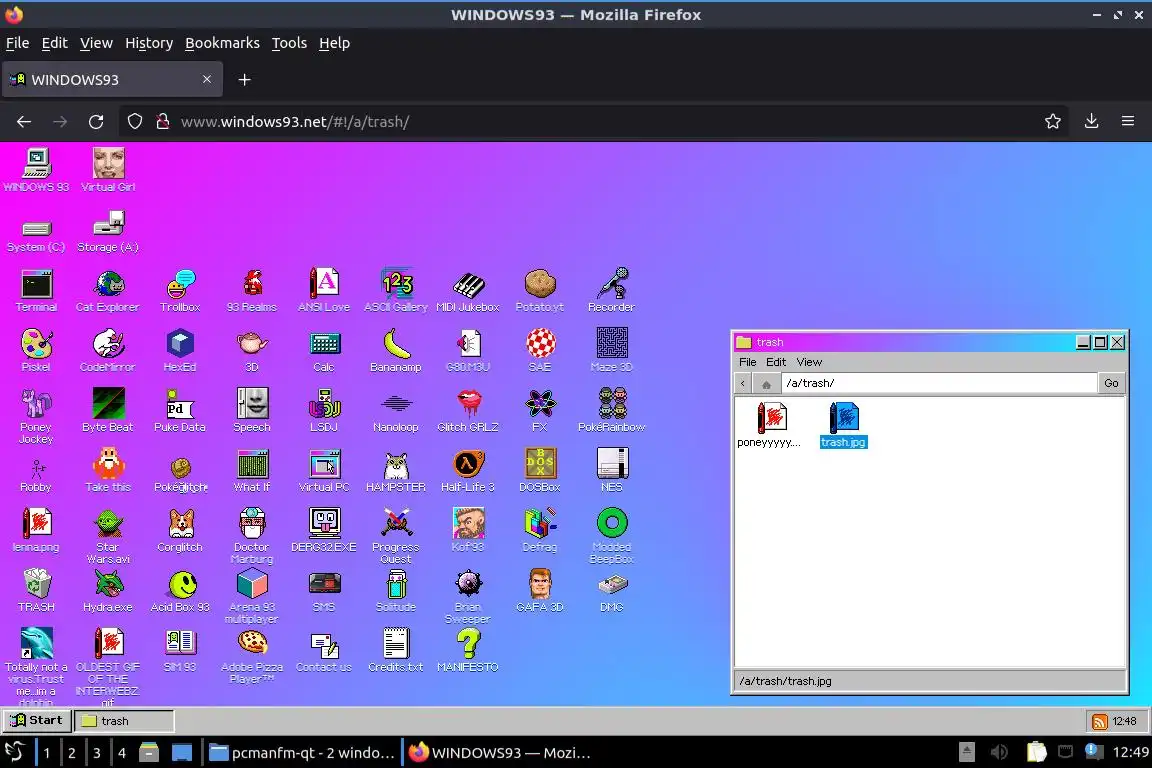Viewport: 1152px width, 768px height.
Task: Open the Maze 3D icon
Action: pos(612,351)
